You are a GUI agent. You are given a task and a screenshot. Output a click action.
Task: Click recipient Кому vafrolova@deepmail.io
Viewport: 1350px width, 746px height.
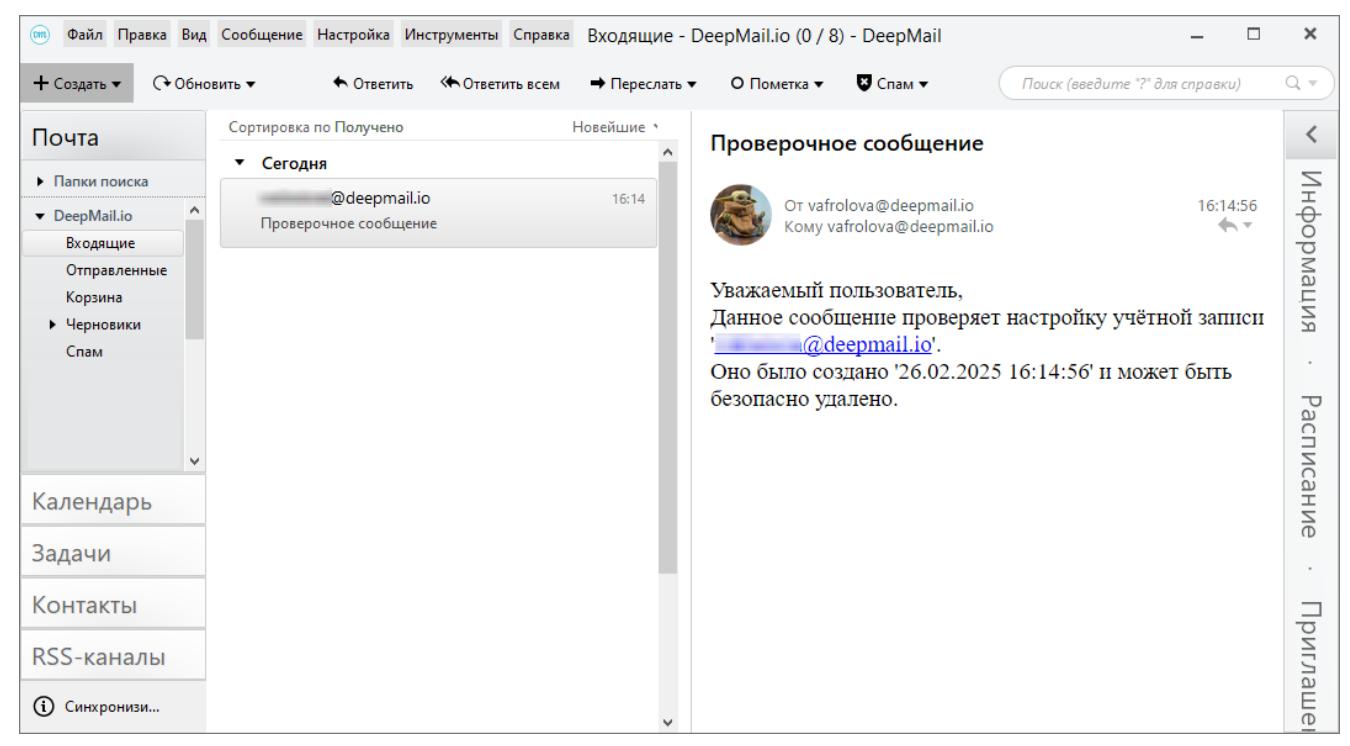888,226
